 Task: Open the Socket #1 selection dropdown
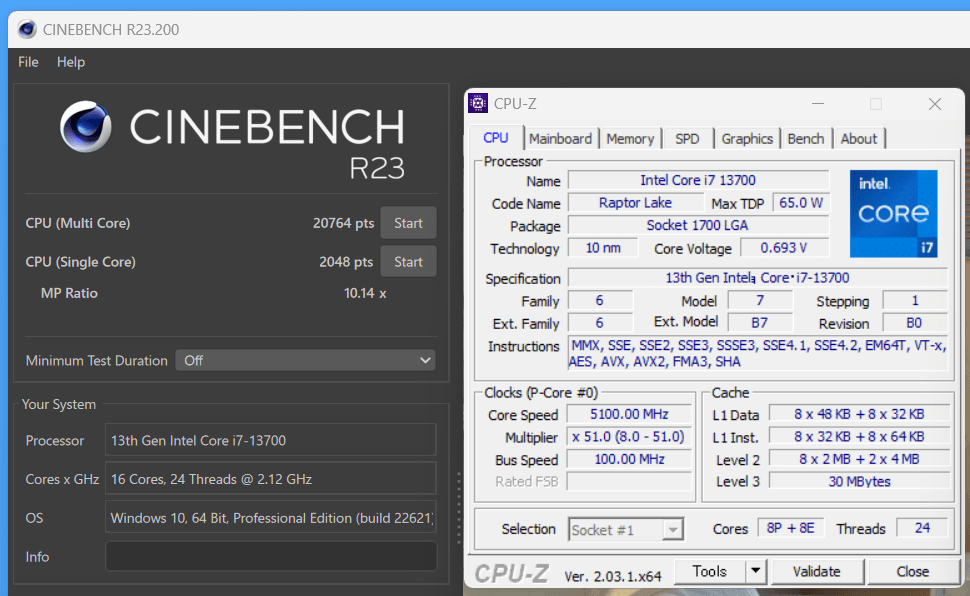(625, 530)
